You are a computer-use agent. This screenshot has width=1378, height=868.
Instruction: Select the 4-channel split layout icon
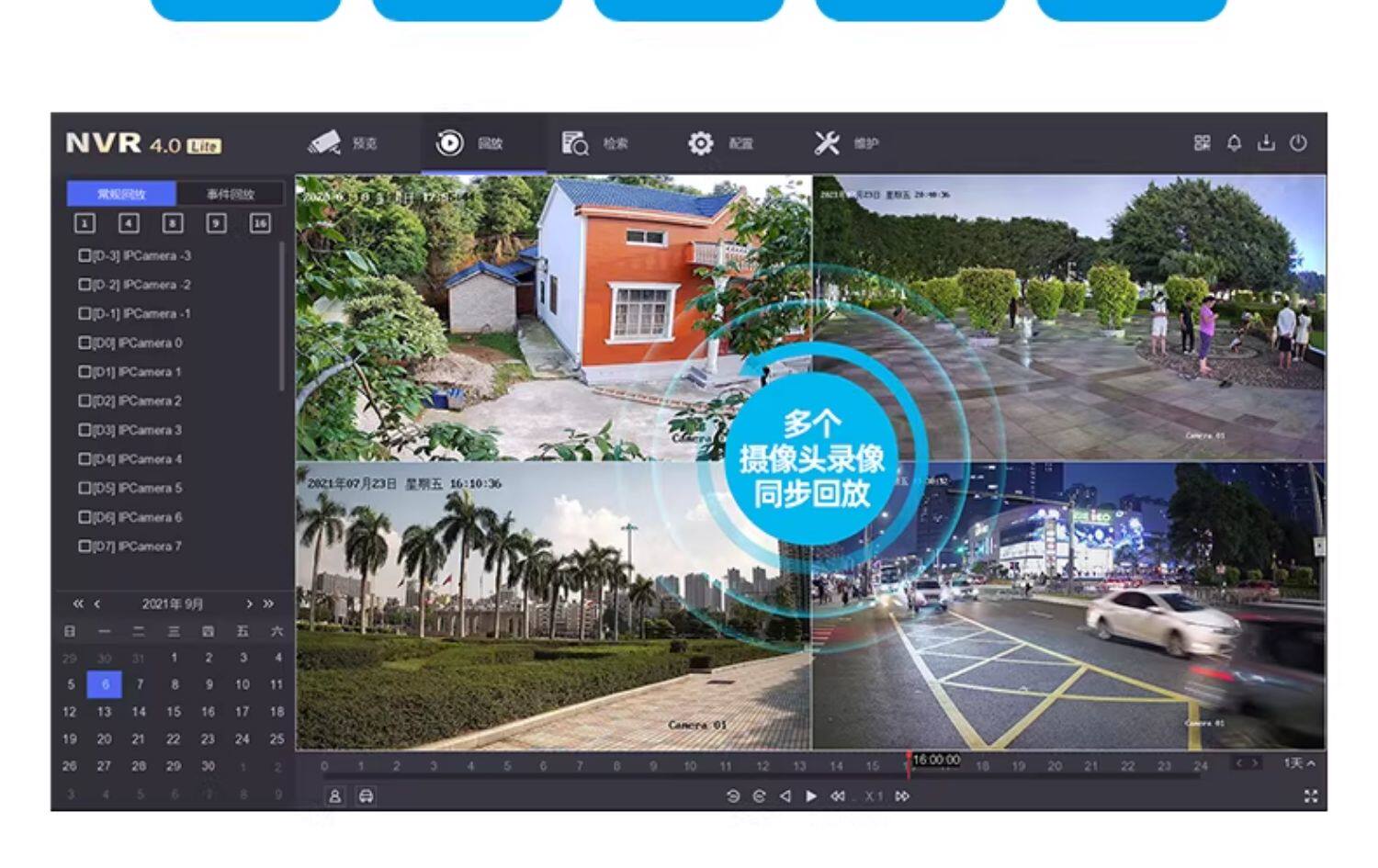[x=129, y=223]
